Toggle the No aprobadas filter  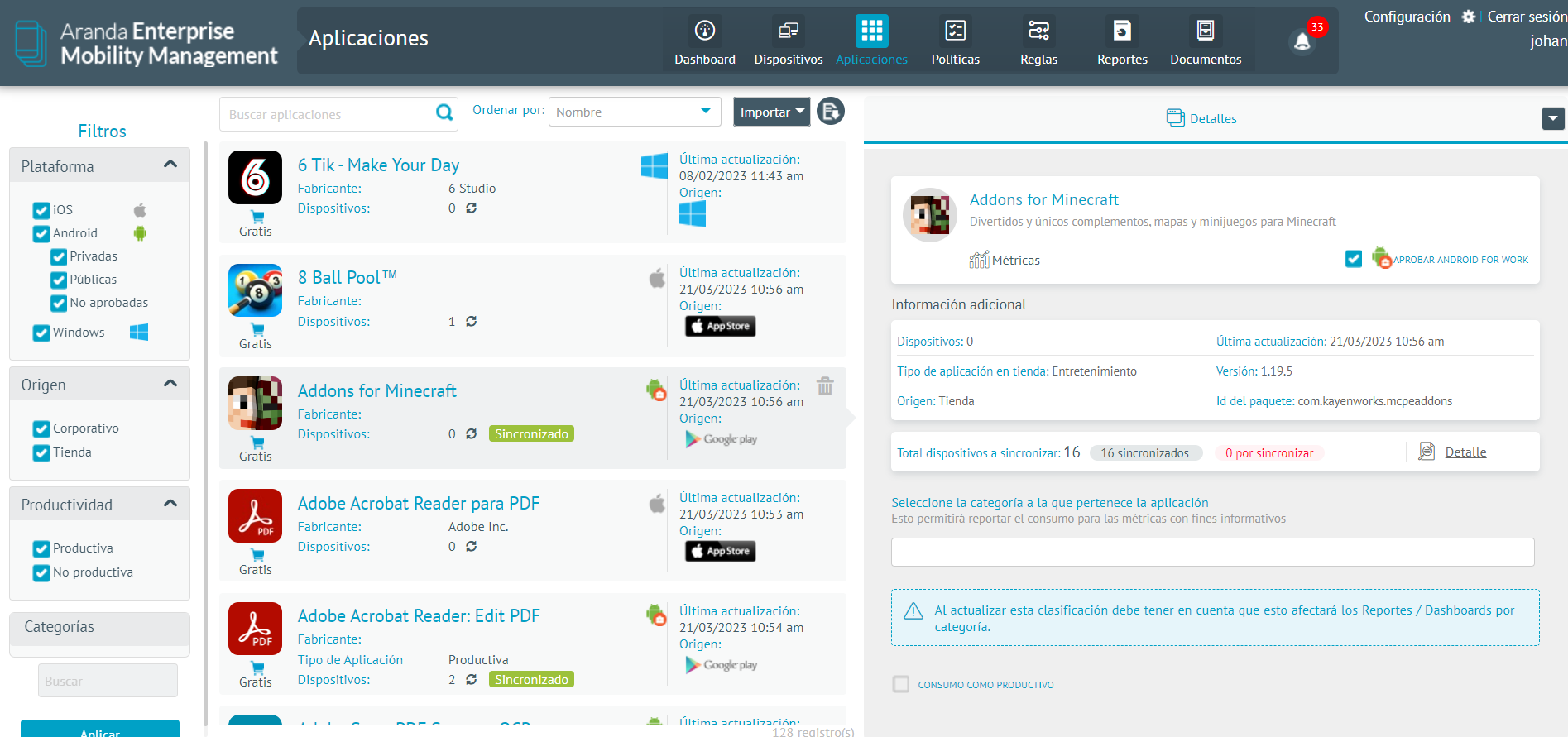[x=59, y=304]
